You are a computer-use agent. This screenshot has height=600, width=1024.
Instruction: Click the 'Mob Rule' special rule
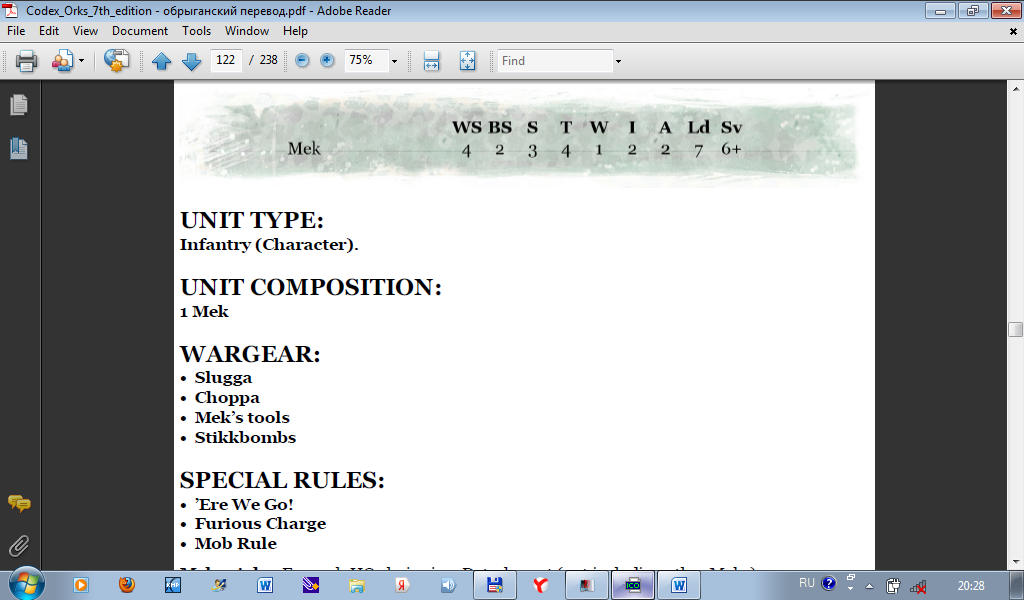click(x=236, y=543)
